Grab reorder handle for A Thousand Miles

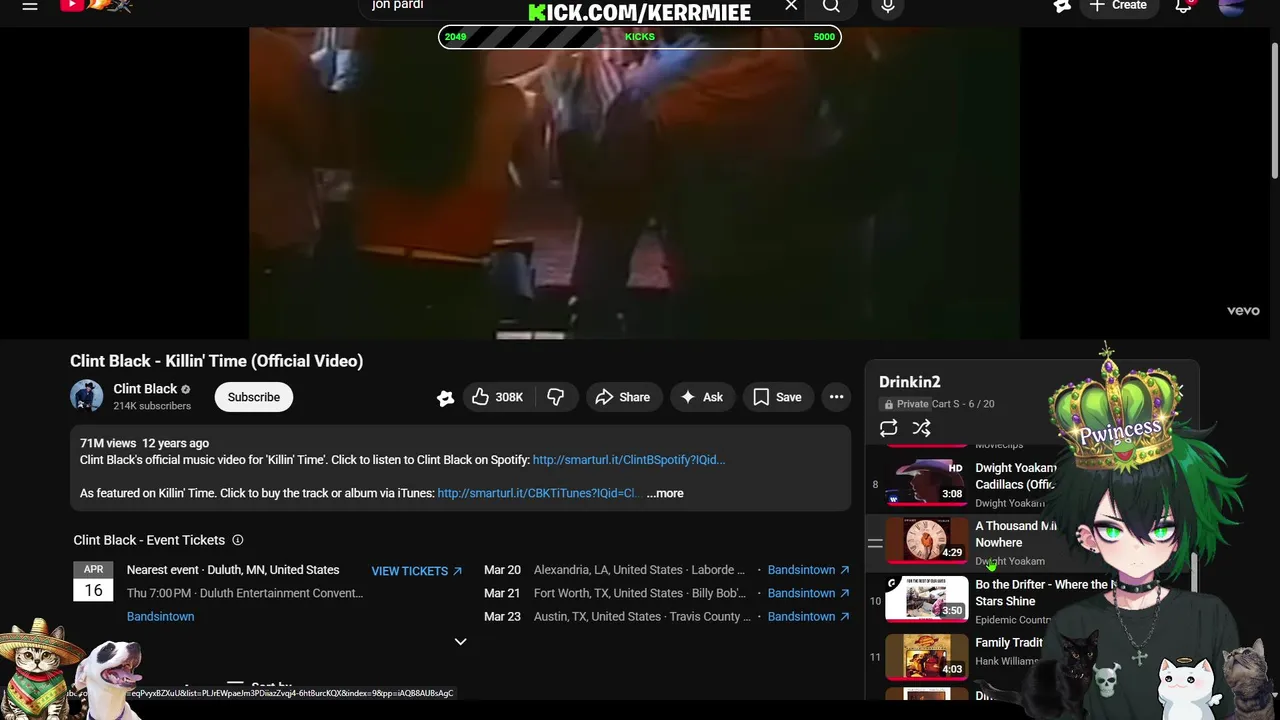click(x=875, y=543)
